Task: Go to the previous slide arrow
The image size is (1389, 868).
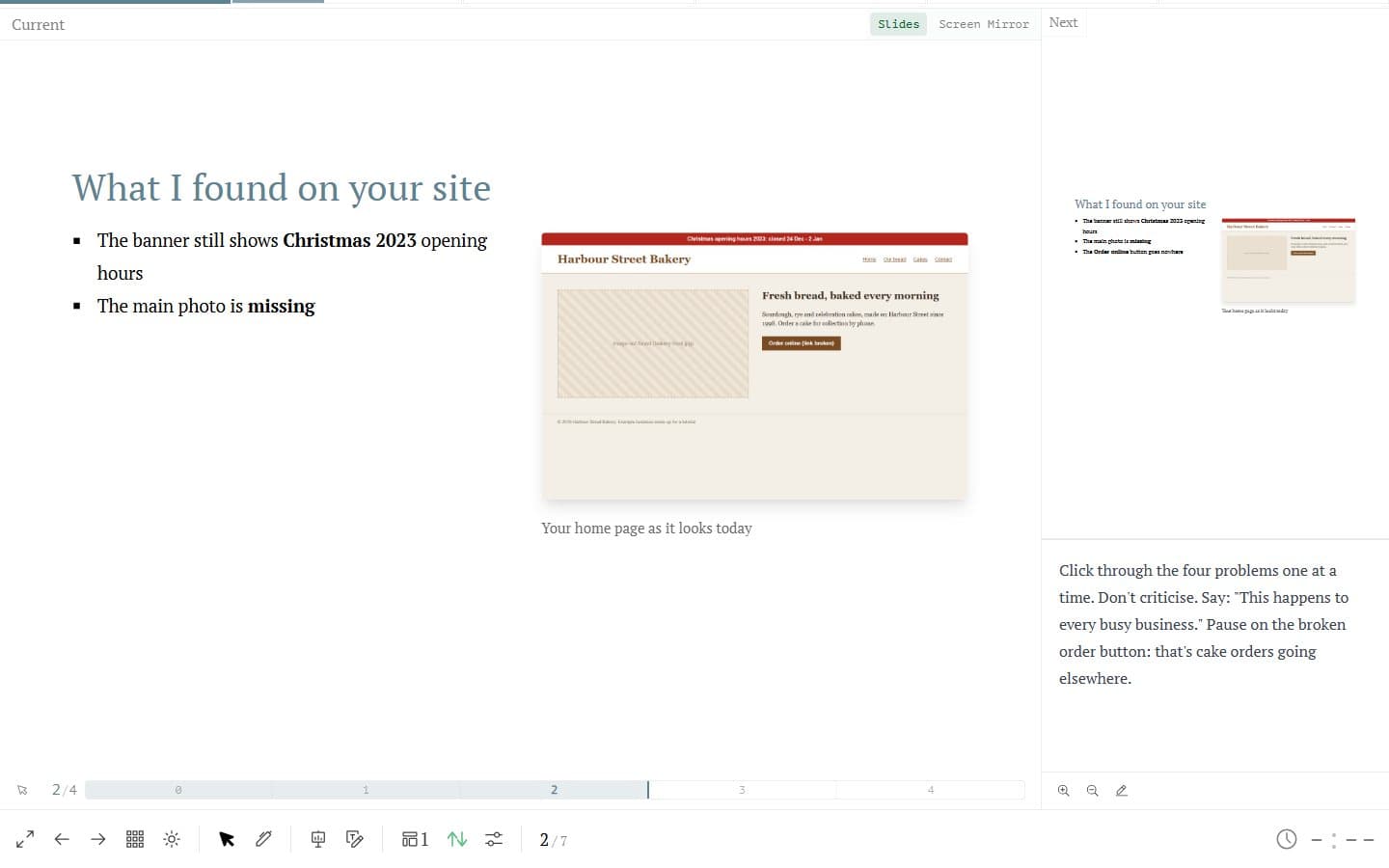Action: [62, 839]
